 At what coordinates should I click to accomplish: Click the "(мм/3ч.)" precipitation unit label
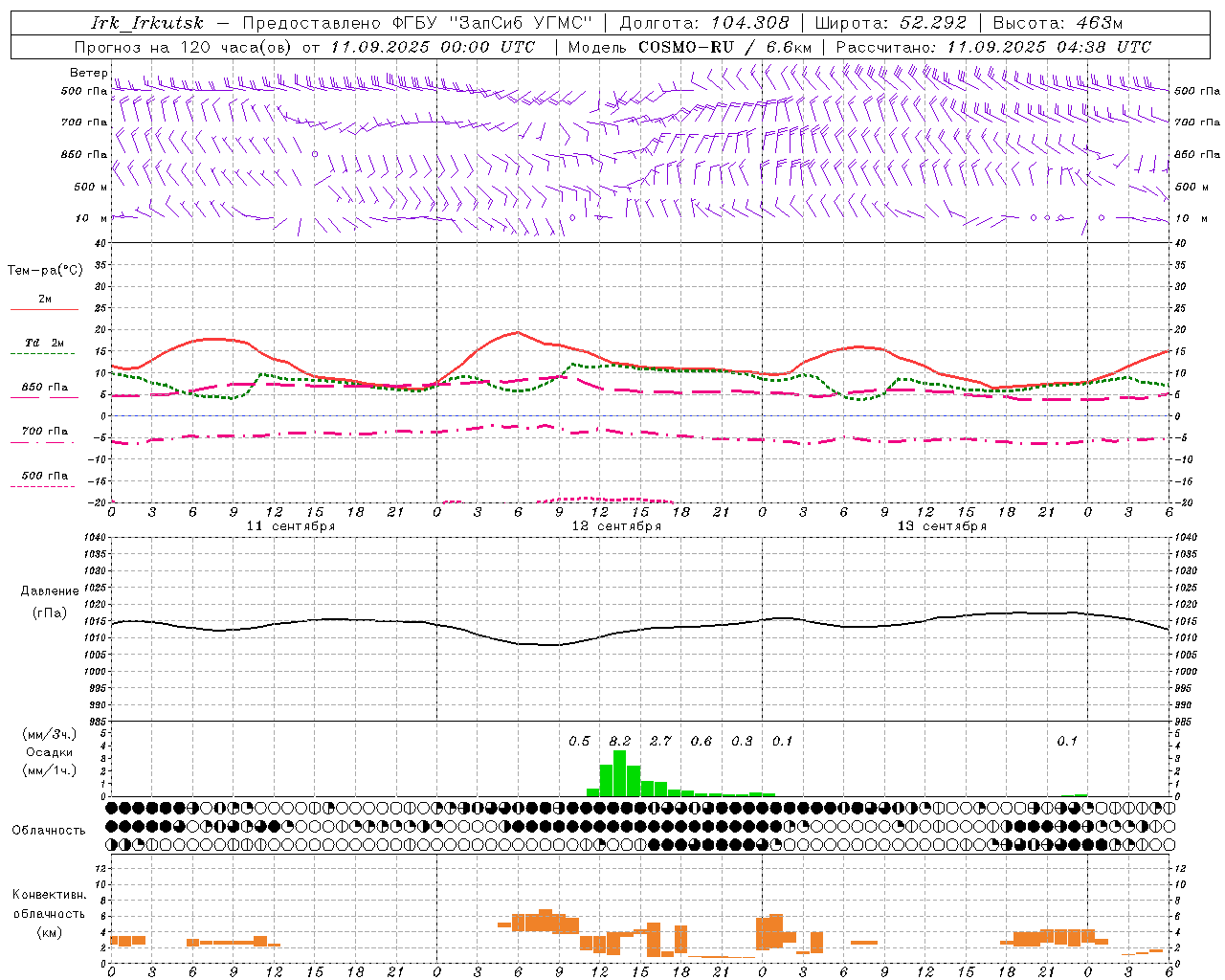click(50, 734)
